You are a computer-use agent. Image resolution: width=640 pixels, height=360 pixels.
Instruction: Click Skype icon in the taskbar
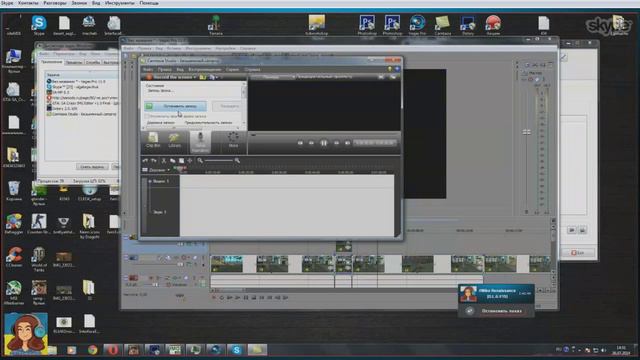236,350
